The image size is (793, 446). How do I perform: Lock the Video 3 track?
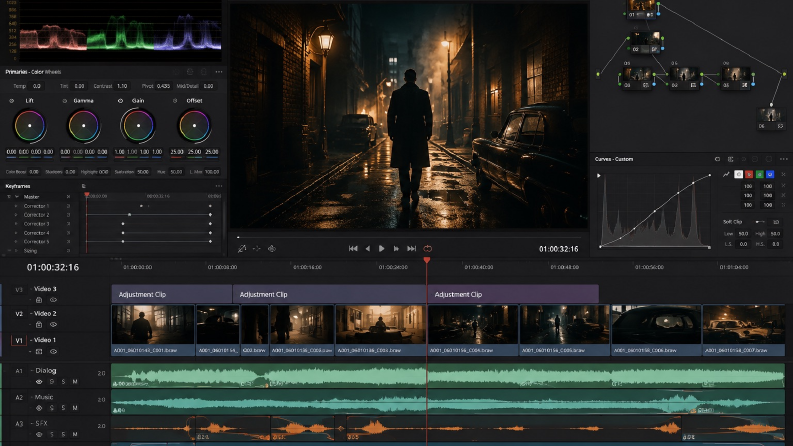(x=39, y=300)
